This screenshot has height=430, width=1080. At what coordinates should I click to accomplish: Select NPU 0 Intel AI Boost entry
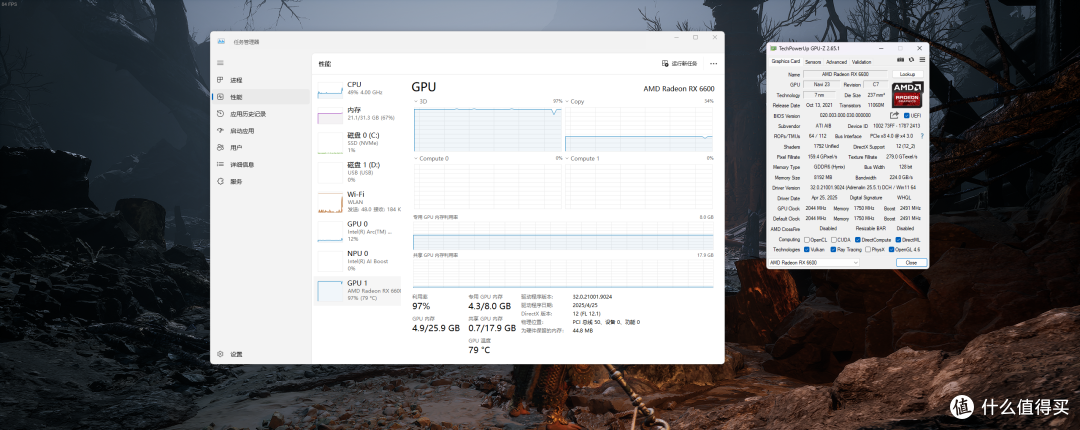pyautogui.click(x=357, y=260)
